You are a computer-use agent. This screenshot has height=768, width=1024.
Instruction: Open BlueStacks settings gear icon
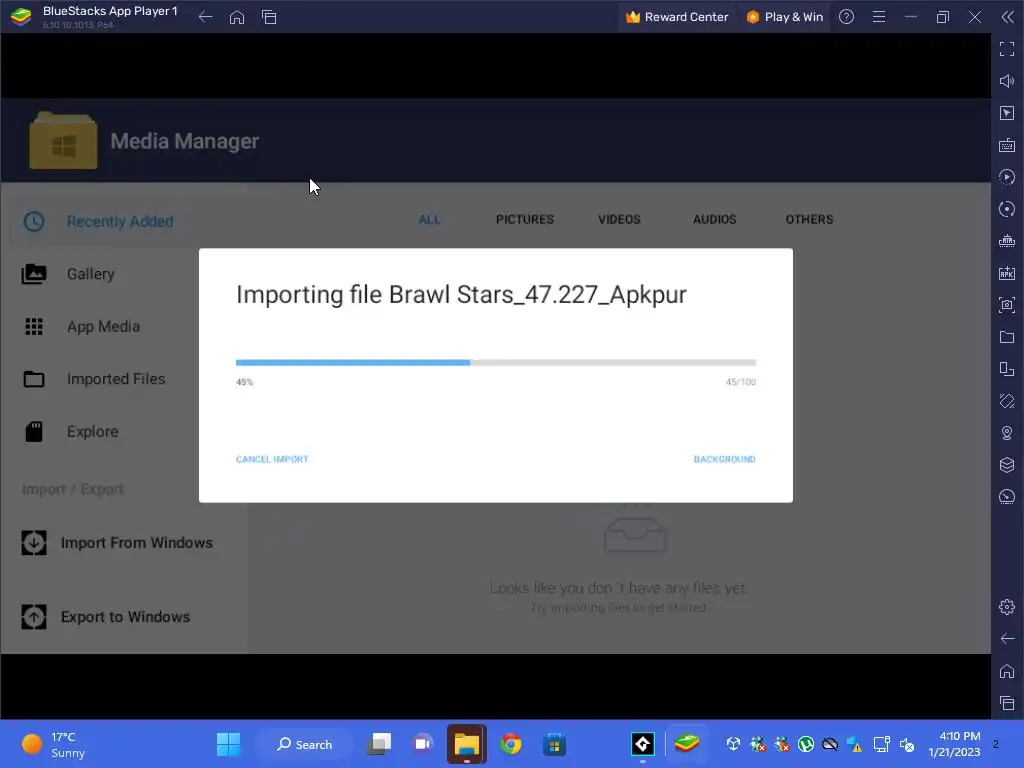(1007, 607)
